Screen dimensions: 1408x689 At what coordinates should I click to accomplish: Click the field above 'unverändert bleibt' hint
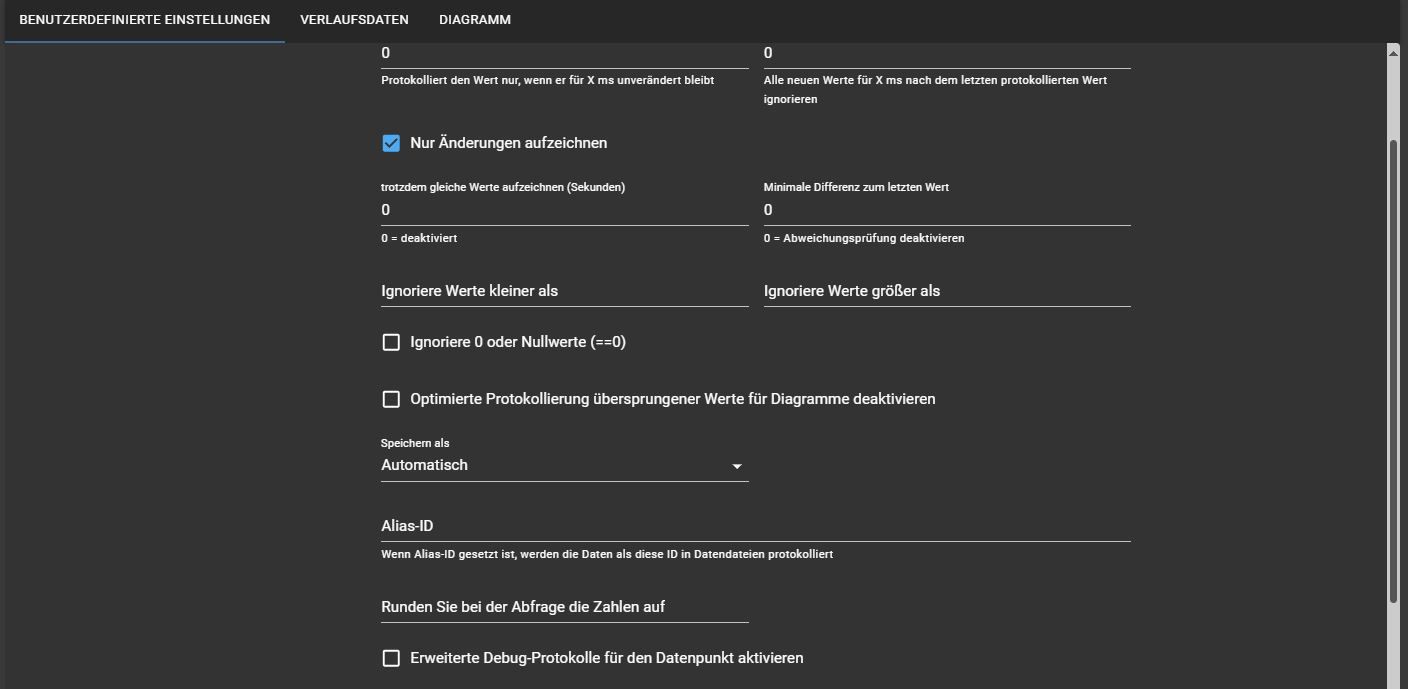pos(564,53)
